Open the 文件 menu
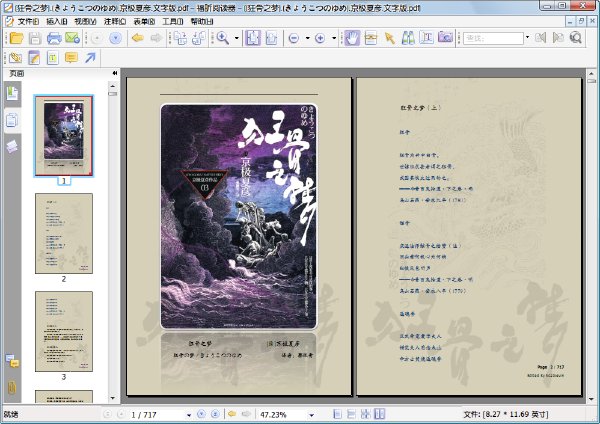600x424 pixels. [28, 21]
